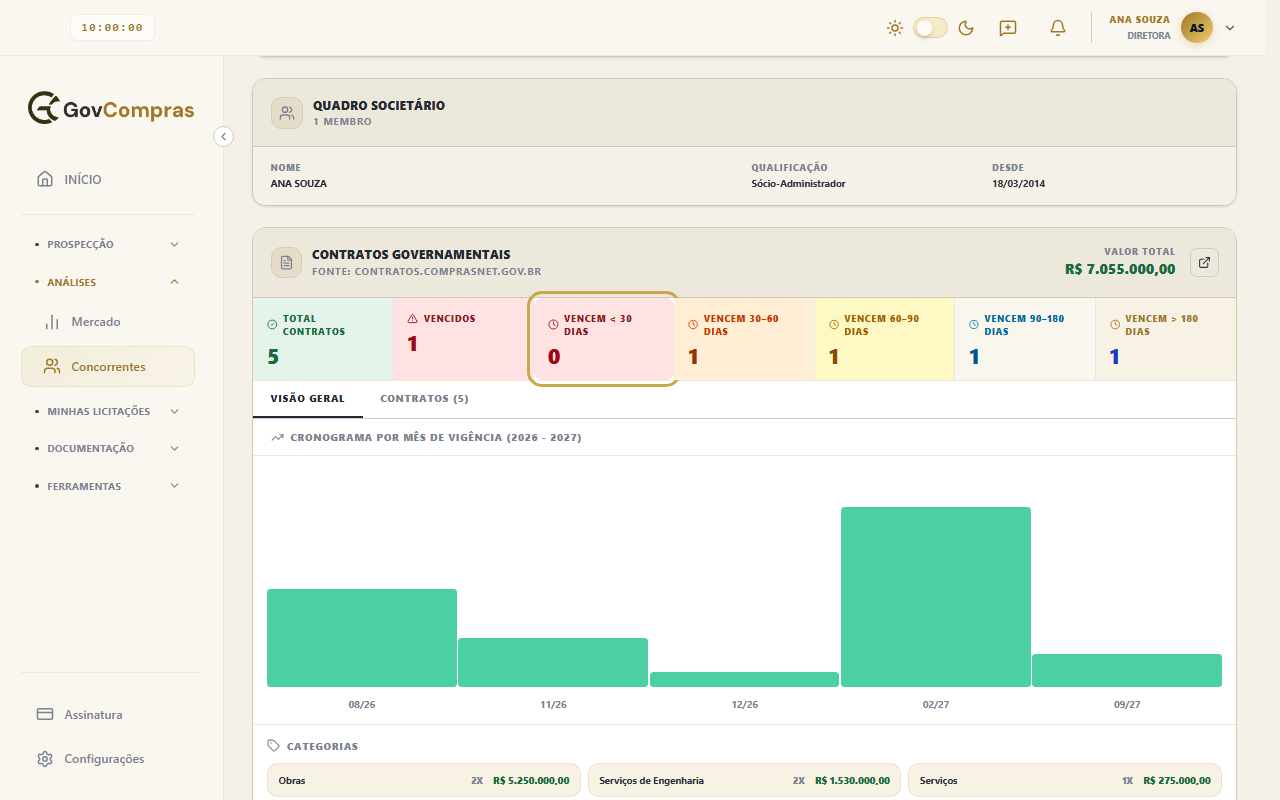Click the Quadro Societário people icon

tap(287, 113)
